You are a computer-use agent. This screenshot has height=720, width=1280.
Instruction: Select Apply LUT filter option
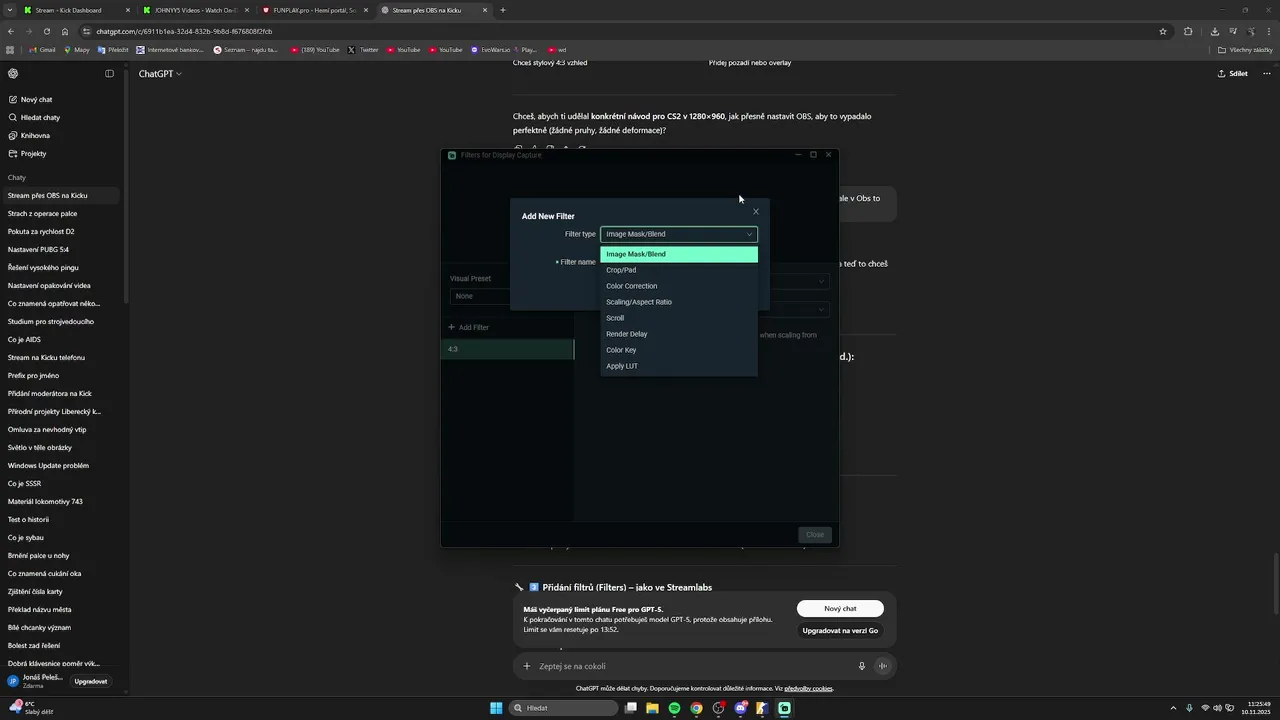(679, 366)
